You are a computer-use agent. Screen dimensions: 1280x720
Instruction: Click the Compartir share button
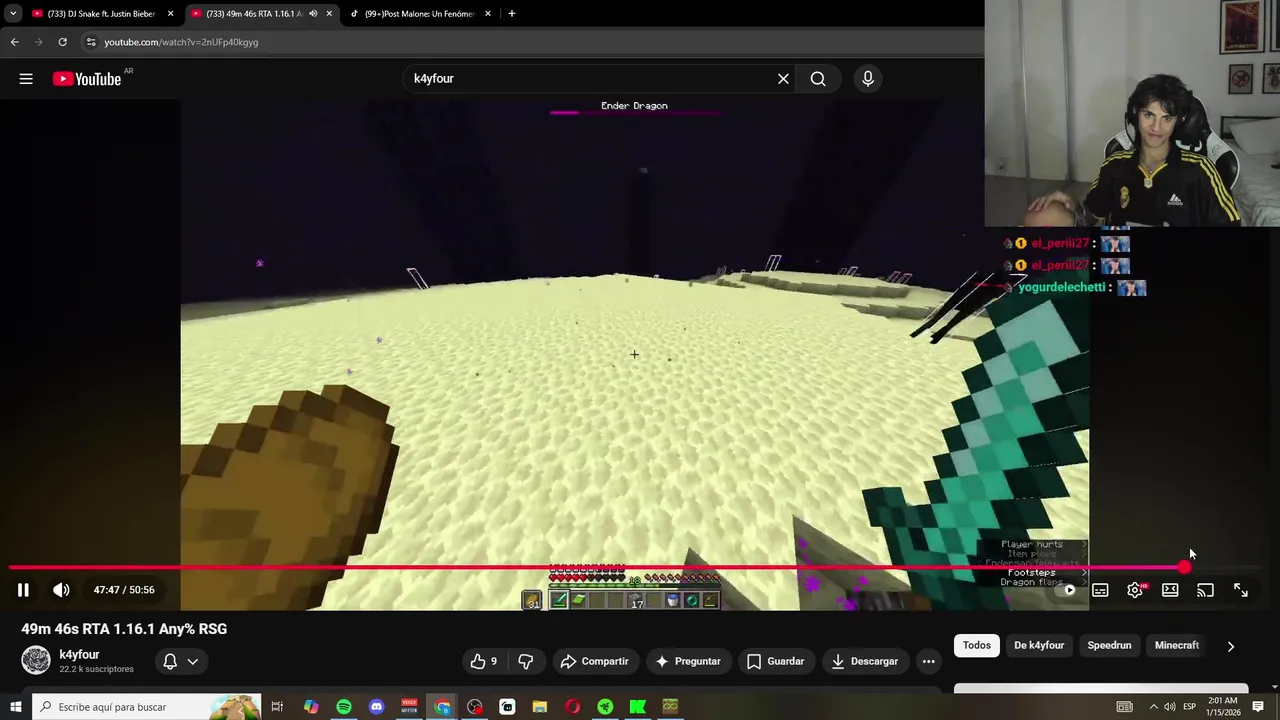595,661
